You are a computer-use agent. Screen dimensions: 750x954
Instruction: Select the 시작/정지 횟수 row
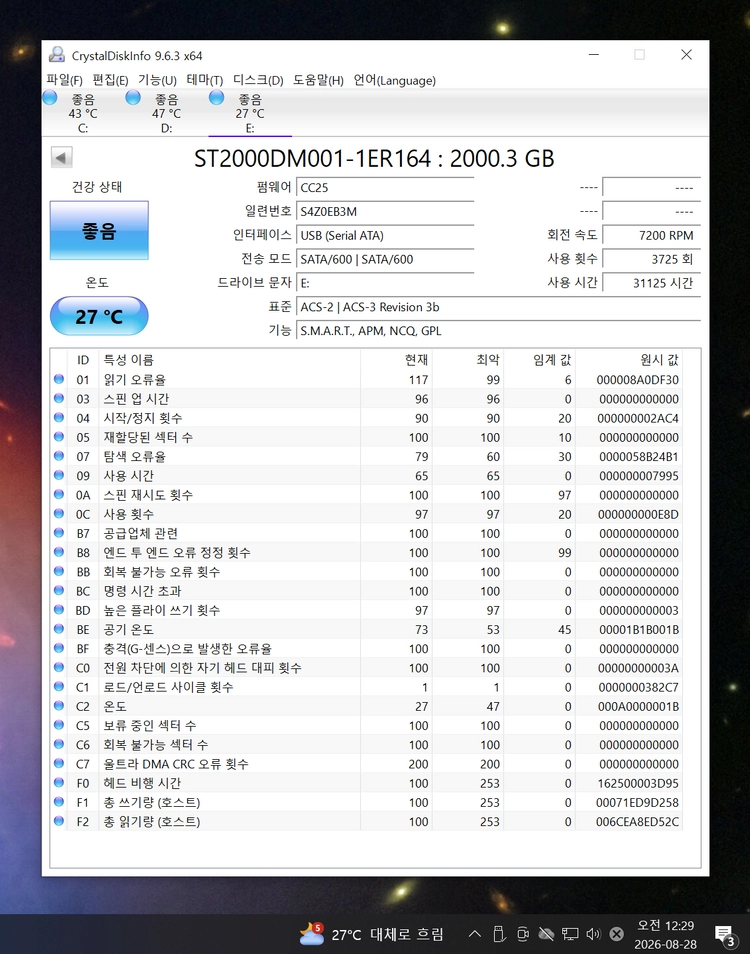pyautogui.click(x=366, y=418)
